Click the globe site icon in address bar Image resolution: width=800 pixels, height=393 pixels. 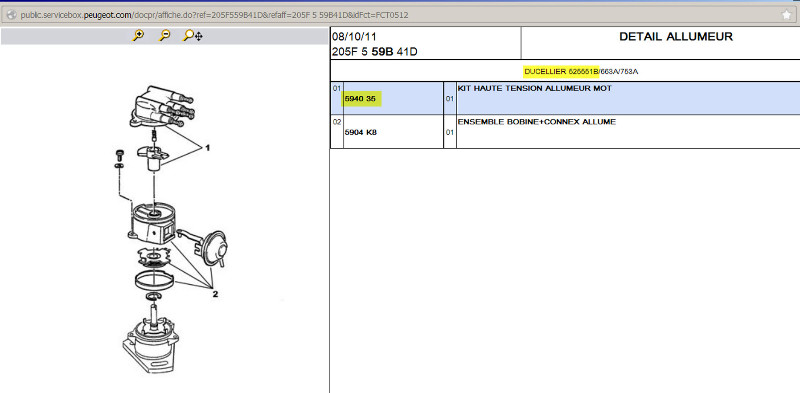[x=11, y=15]
